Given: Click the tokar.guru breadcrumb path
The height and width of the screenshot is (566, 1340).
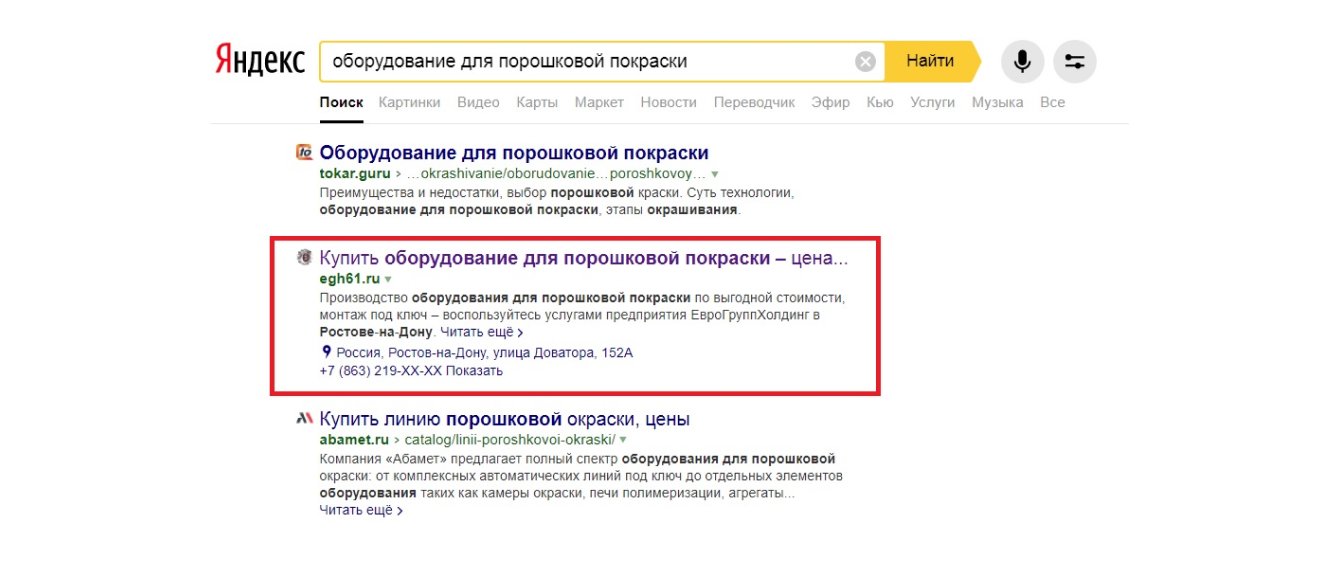Looking at the screenshot, I should (x=556, y=173).
